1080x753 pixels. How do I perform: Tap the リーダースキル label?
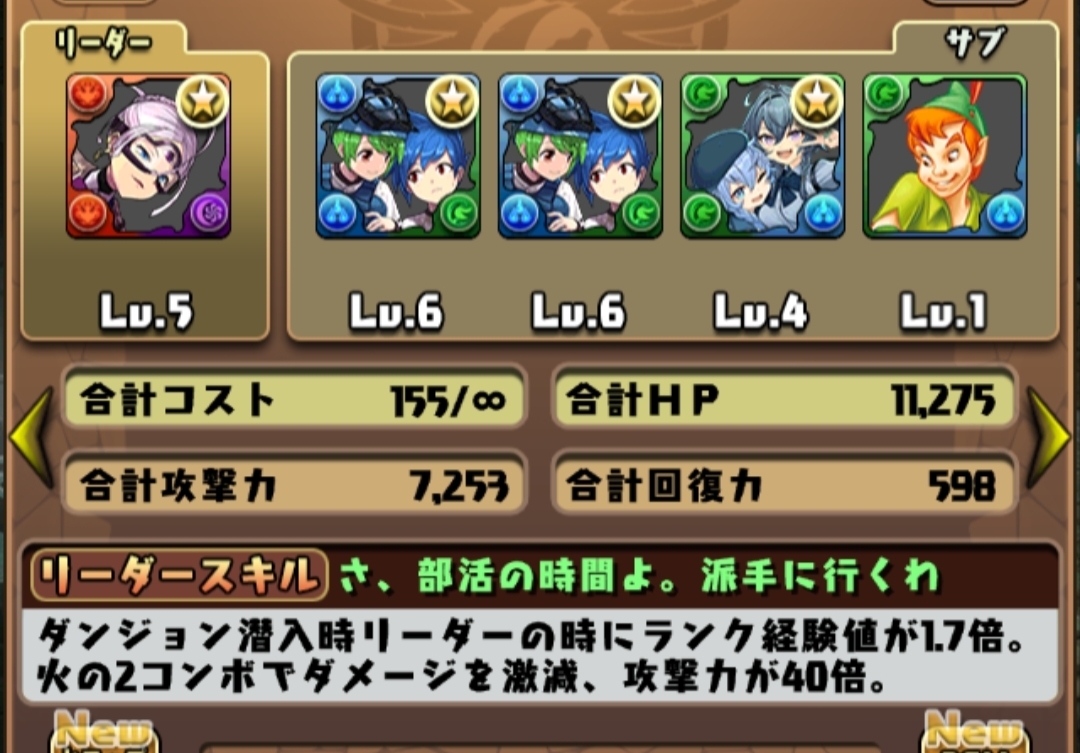click(178, 575)
